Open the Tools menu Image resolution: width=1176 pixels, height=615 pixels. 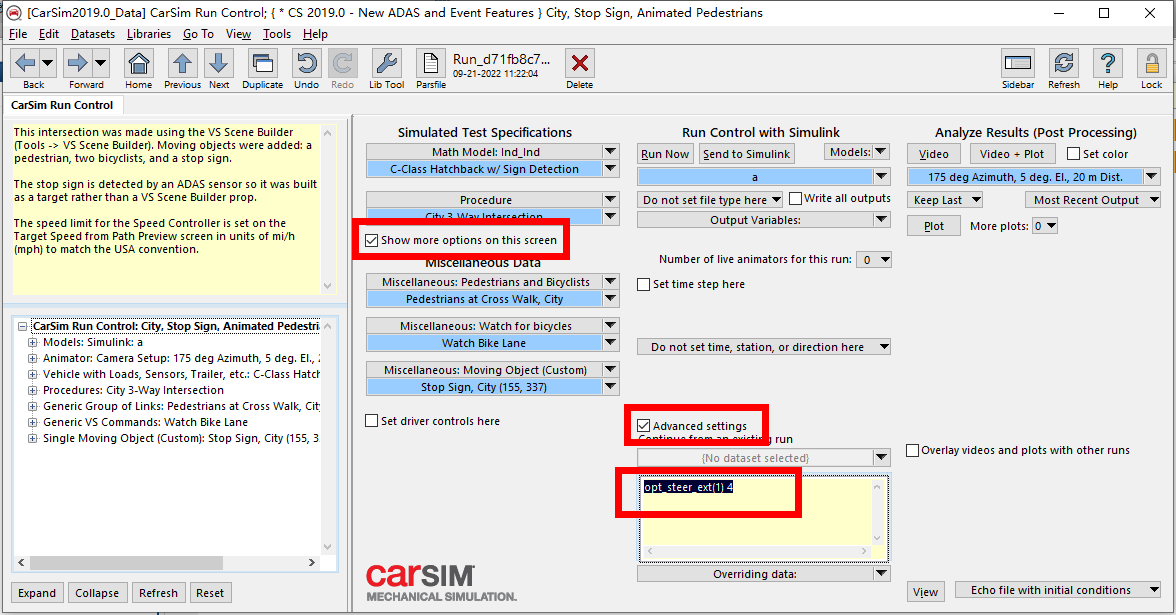(x=277, y=34)
